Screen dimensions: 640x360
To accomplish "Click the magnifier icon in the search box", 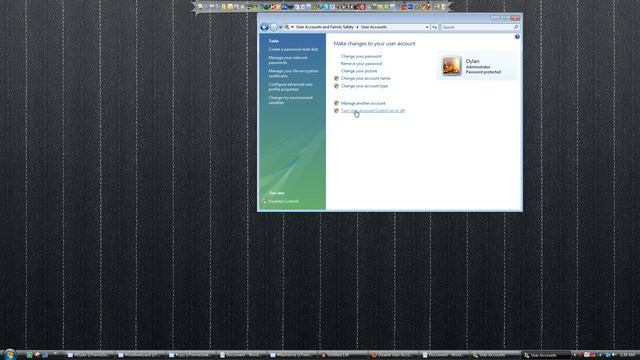I will click(x=516, y=27).
